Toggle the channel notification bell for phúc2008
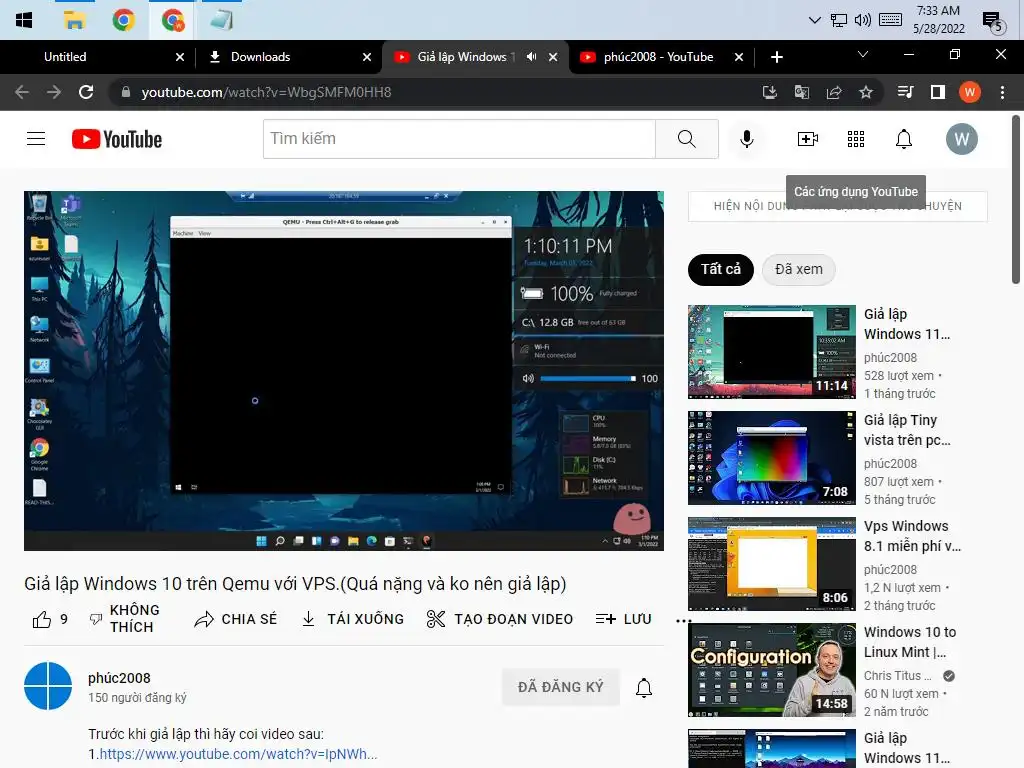1024x768 pixels. click(644, 687)
